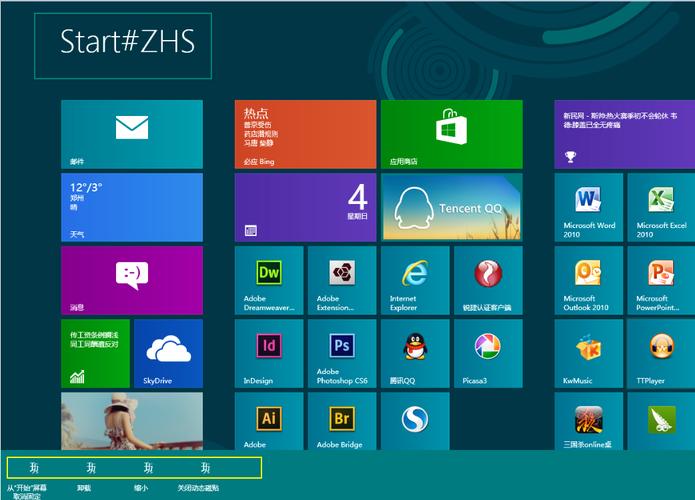This screenshot has height=500, width=695.
Task: Open the Calendar tile showing date 4
Action: pyautogui.click(x=305, y=207)
